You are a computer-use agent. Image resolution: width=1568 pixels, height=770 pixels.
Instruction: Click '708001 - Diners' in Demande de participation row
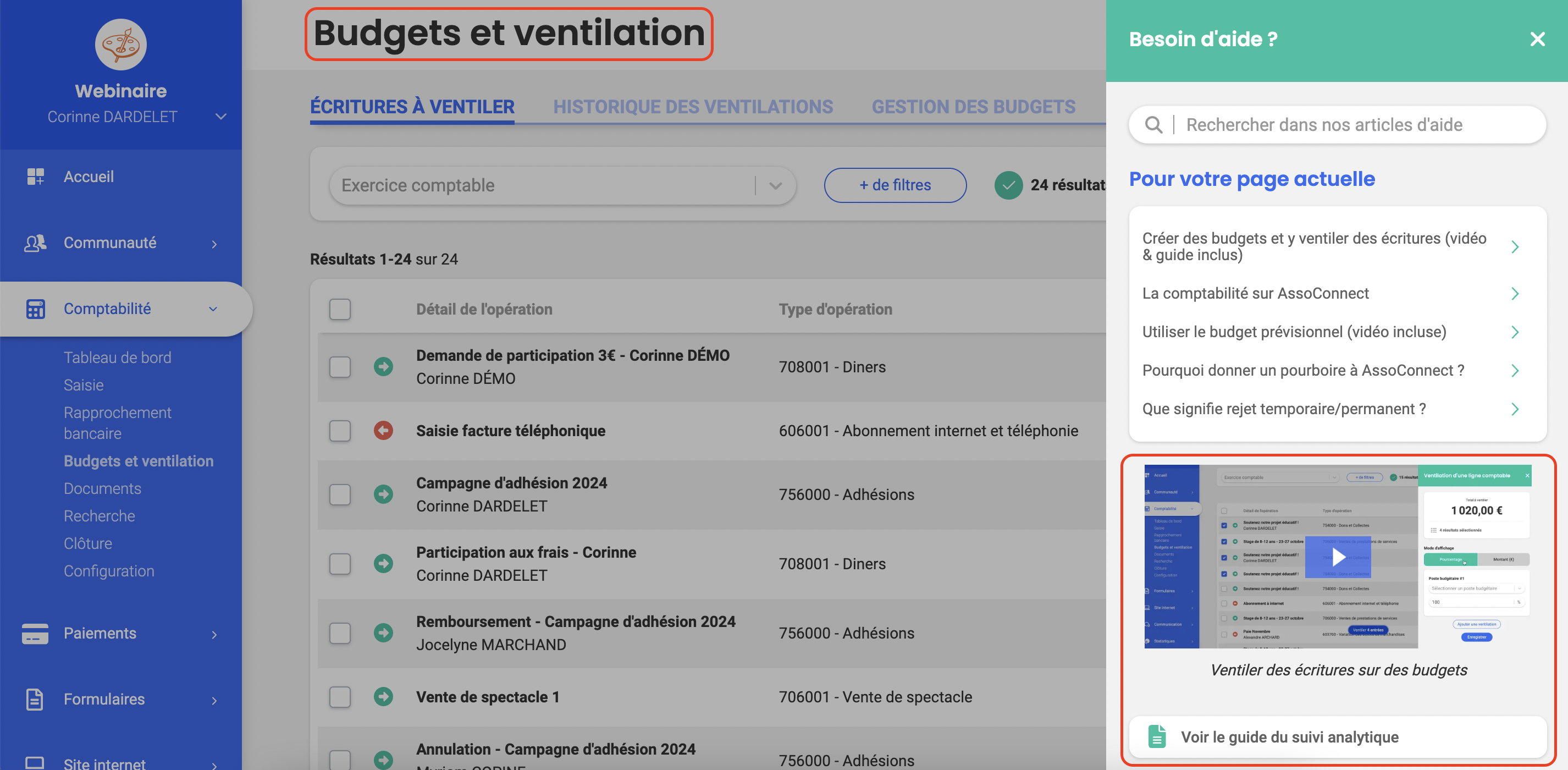tap(832, 367)
